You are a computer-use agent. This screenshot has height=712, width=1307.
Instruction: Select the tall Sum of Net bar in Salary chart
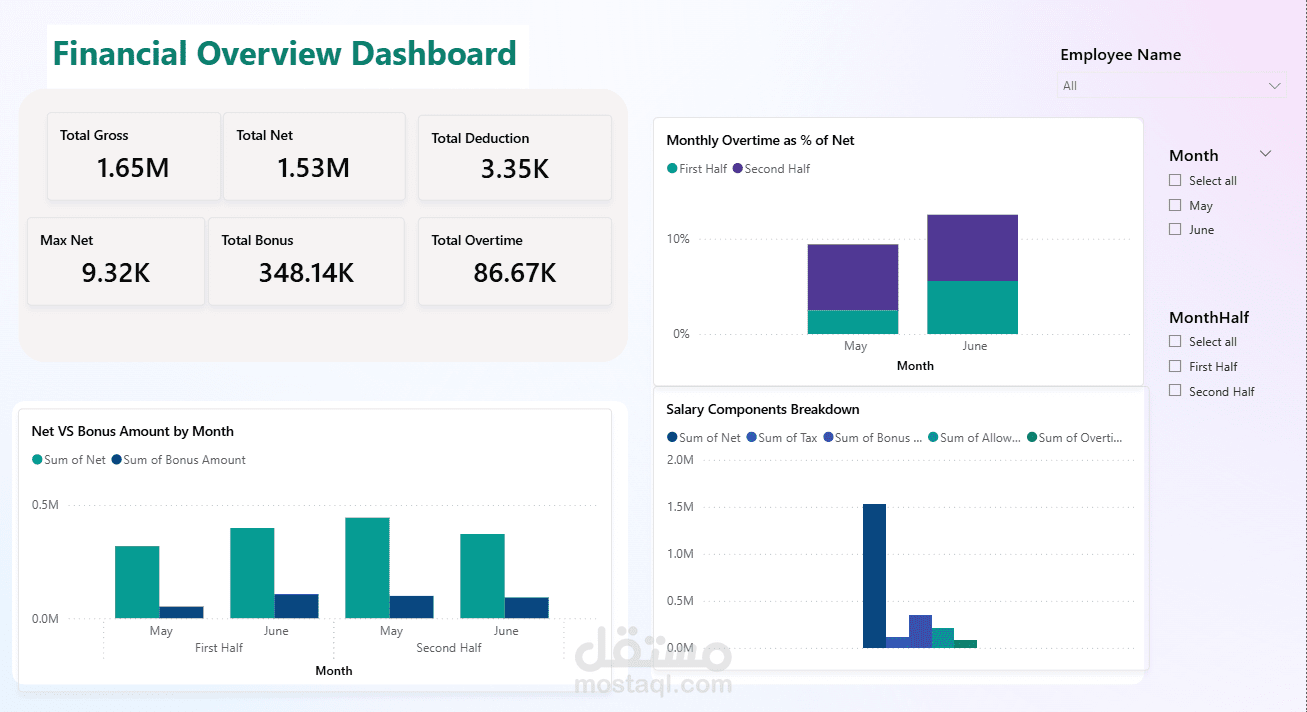click(x=874, y=576)
